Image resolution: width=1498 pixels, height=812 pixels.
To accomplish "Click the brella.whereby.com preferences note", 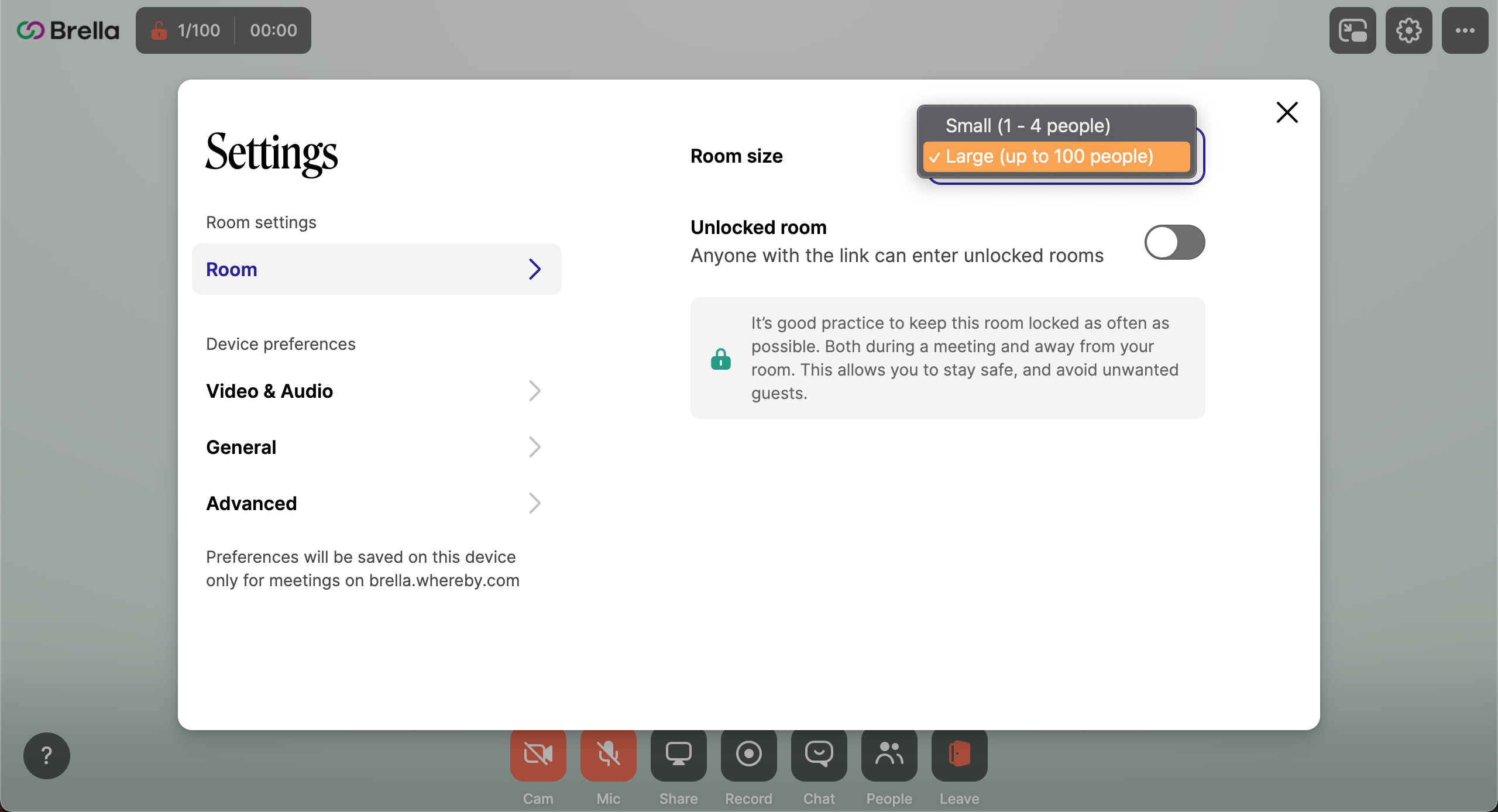I will (362, 569).
